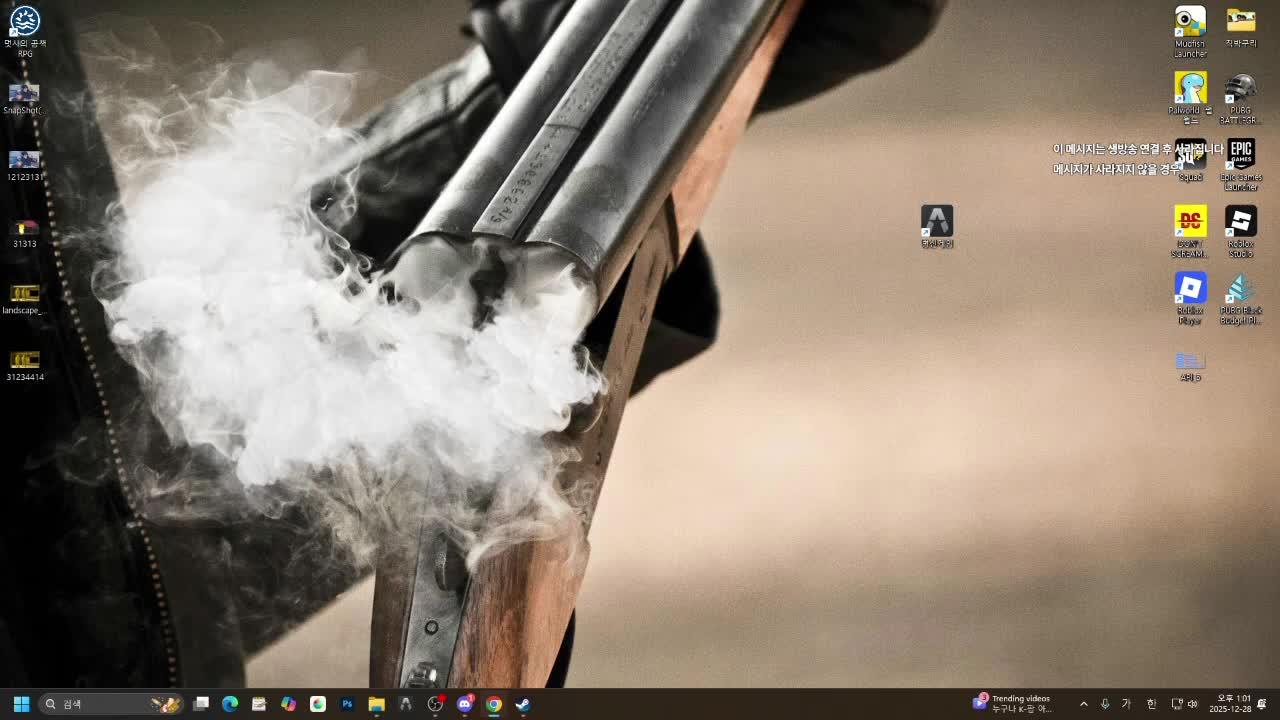Select the landscape_ desktop file
Viewport: 1280px width, 720px height.
pyautogui.click(x=25, y=299)
